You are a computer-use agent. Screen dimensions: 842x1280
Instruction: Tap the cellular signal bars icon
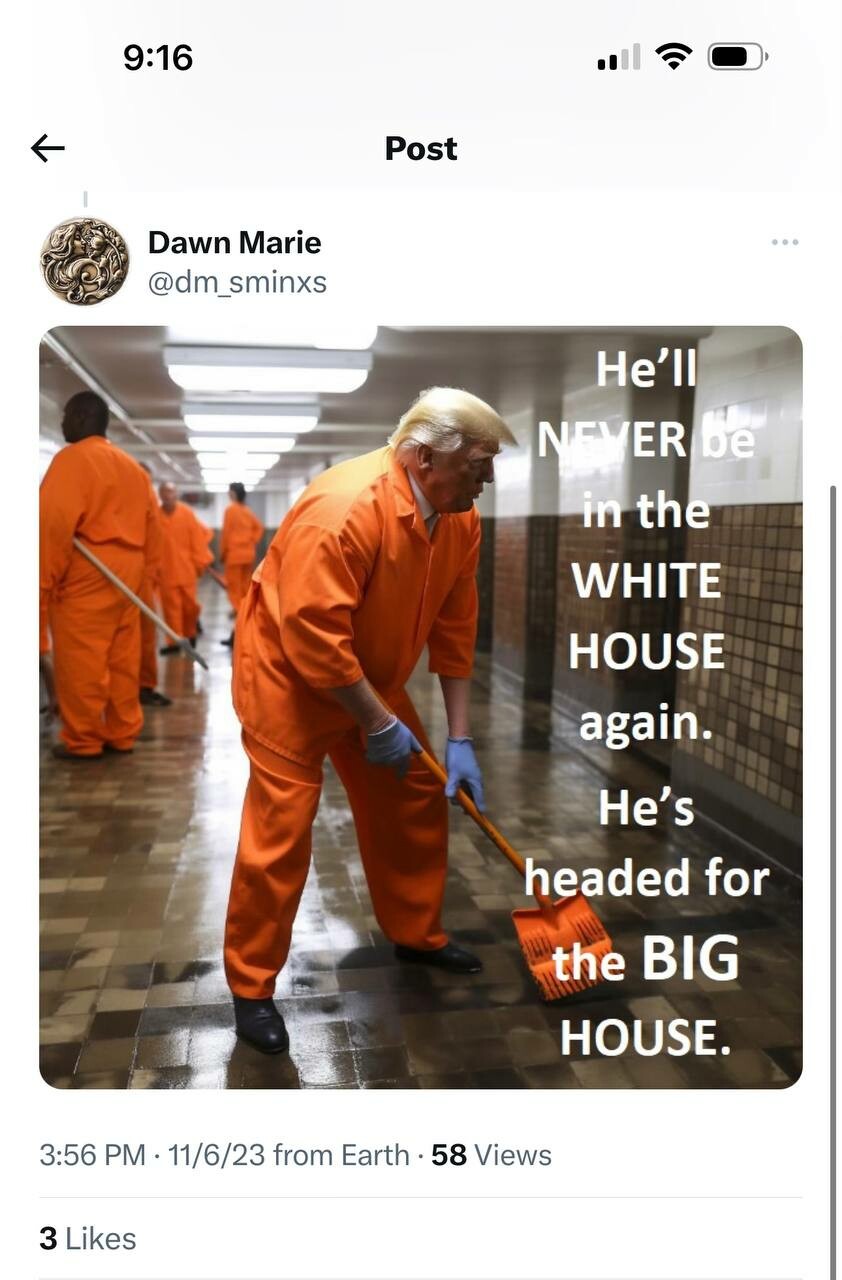click(x=619, y=58)
